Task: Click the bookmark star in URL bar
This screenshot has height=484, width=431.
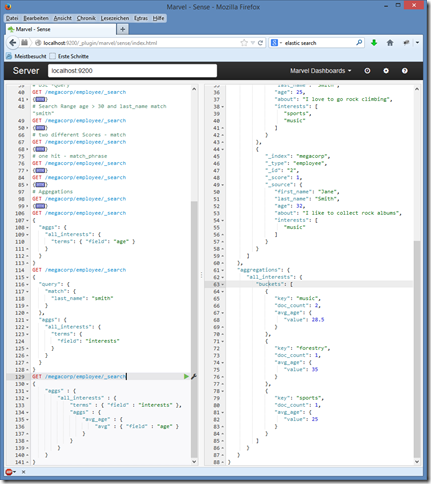Action: [244, 43]
